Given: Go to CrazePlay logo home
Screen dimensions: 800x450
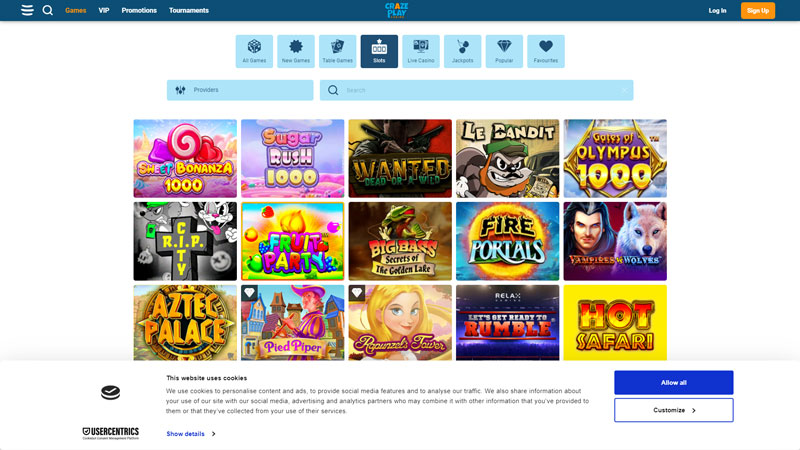Looking at the screenshot, I should 396,10.
